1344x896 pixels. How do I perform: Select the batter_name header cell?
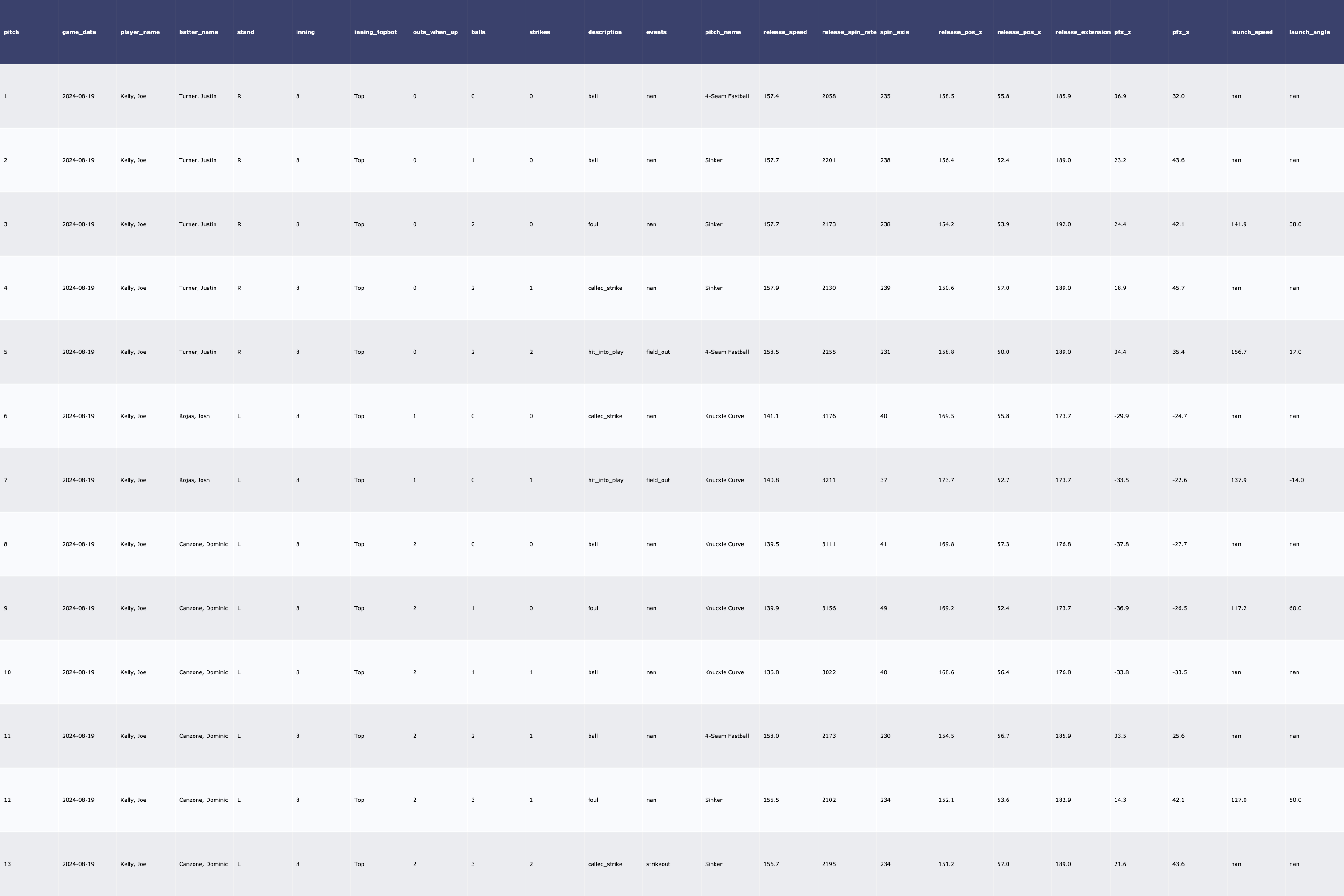198,32
